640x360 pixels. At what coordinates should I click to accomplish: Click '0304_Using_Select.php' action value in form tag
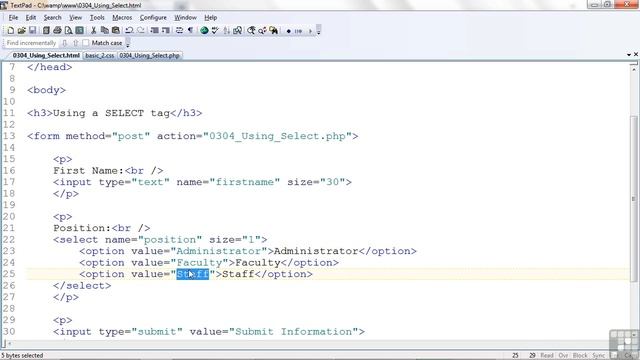[x=277, y=136]
